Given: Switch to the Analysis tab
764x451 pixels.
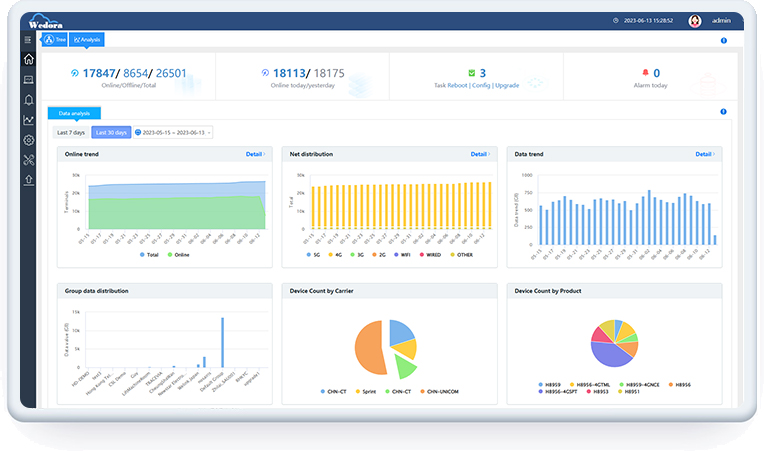Looking at the screenshot, I should (x=88, y=40).
